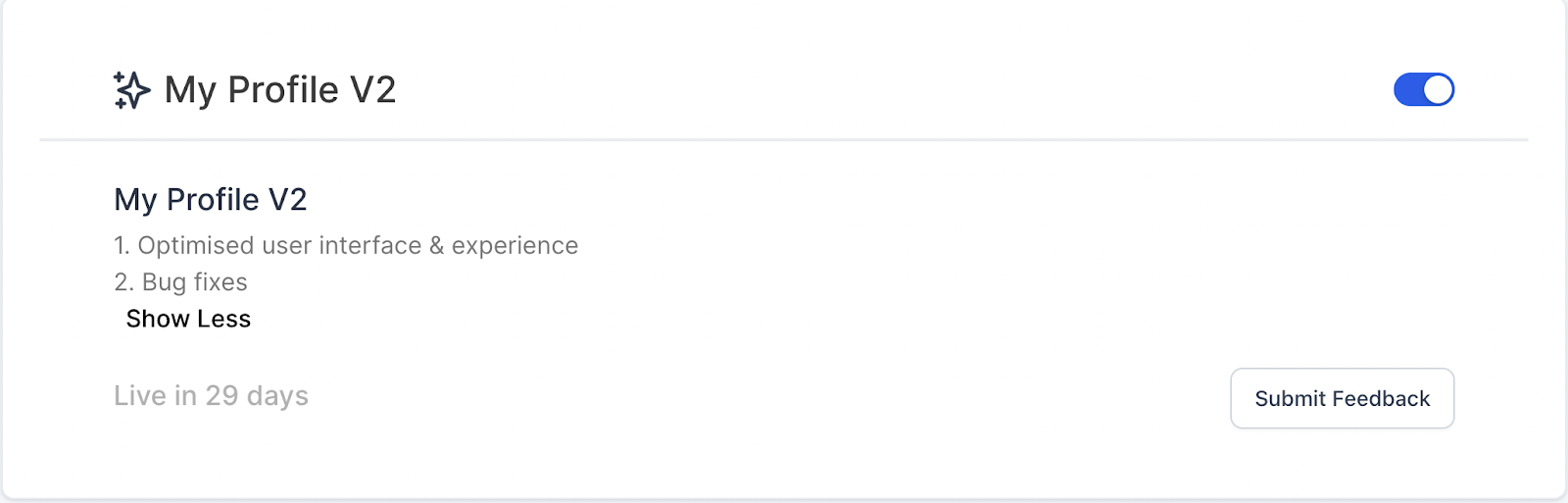Click the white knob of the toggle
The image size is (1568, 503).
pyautogui.click(x=1438, y=89)
